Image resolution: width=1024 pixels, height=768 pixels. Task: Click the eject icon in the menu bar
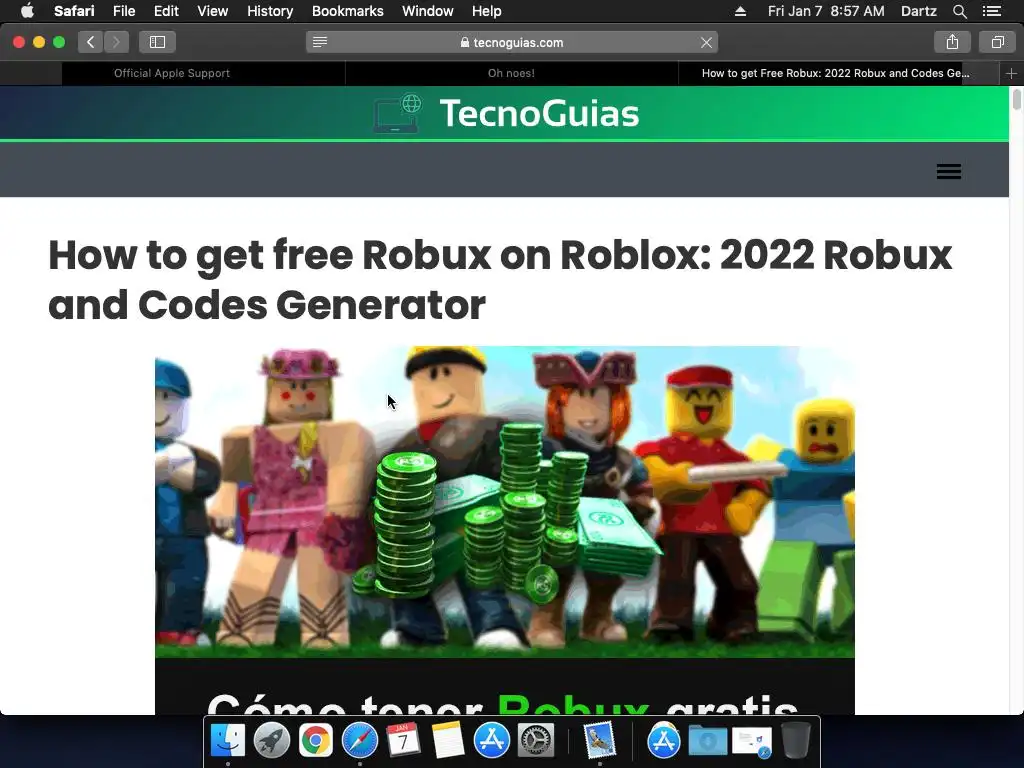[740, 11]
